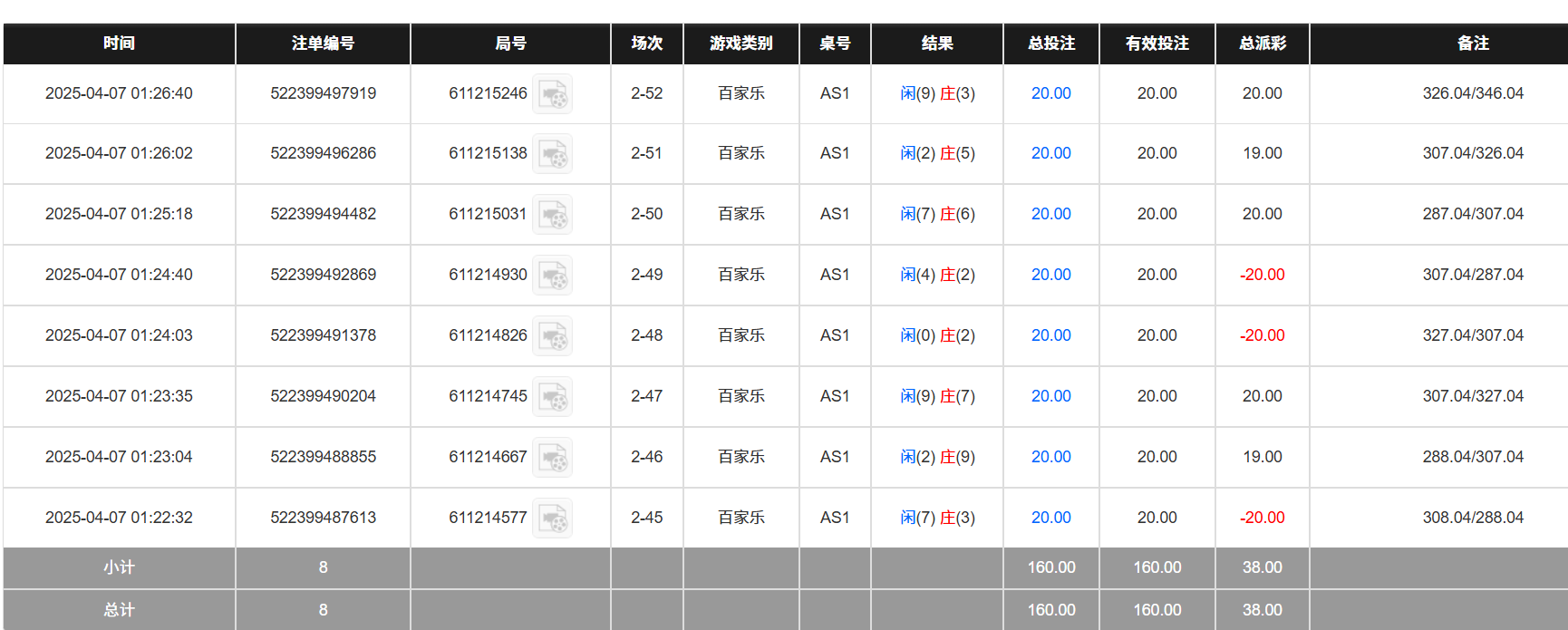Open video playback for game 611214745
Viewport: 1568px width, 630px height.
tap(553, 396)
